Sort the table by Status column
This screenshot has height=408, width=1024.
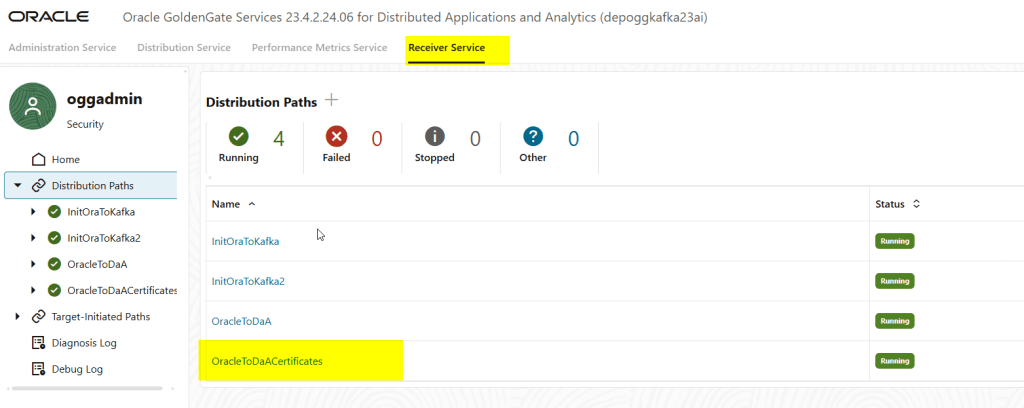(916, 204)
